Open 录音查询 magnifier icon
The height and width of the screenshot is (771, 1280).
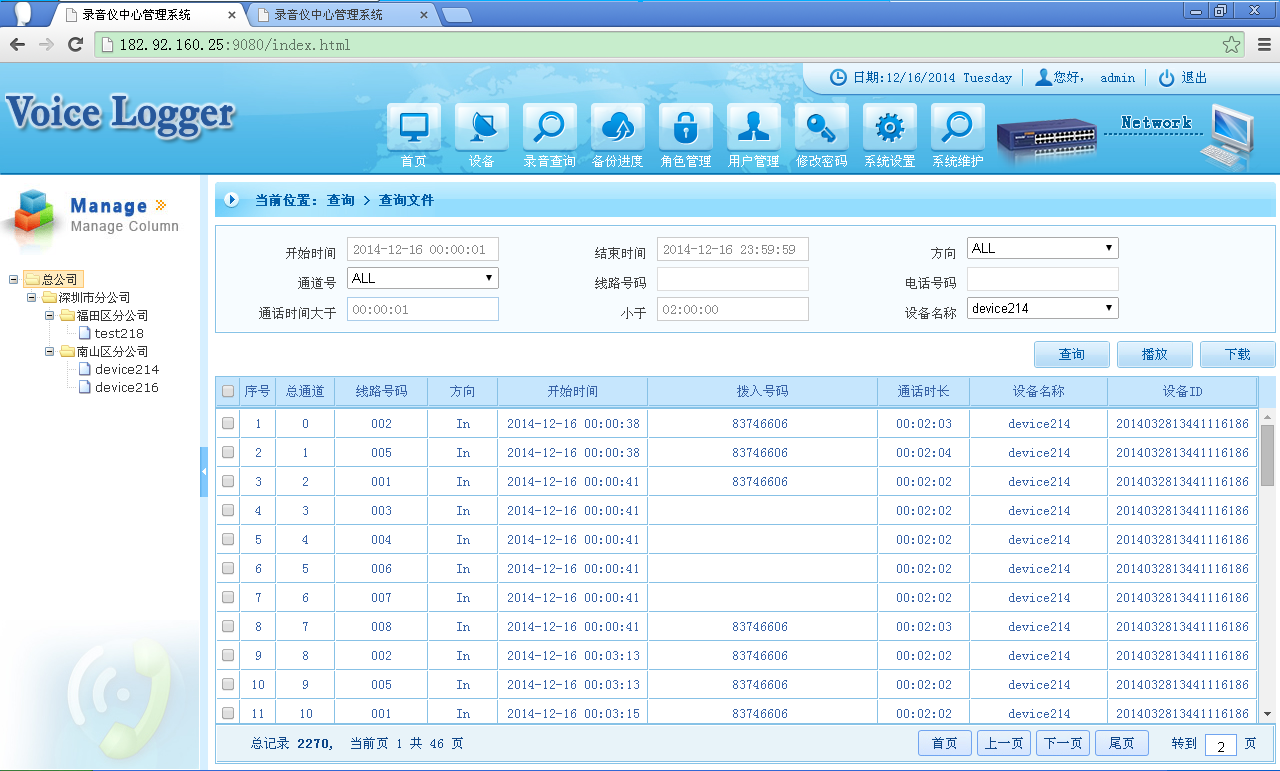[549, 129]
